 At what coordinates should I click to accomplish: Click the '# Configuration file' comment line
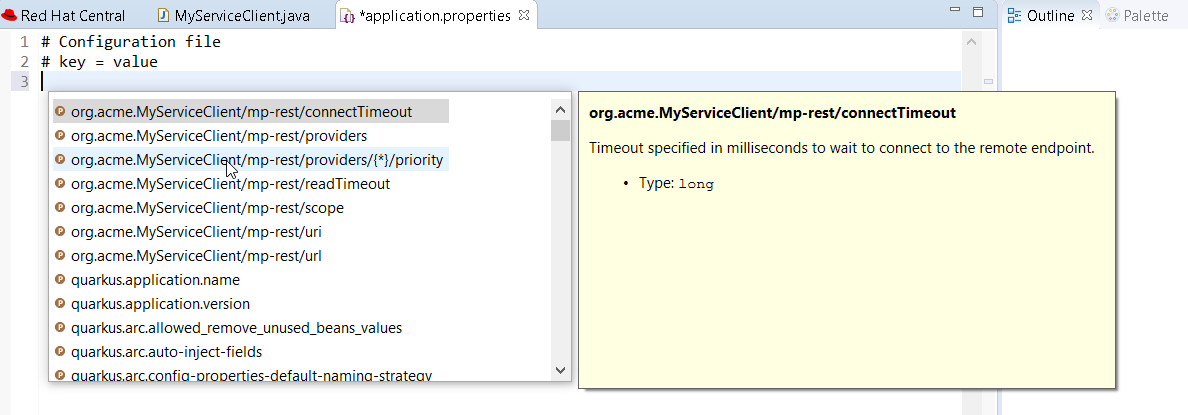(x=131, y=42)
